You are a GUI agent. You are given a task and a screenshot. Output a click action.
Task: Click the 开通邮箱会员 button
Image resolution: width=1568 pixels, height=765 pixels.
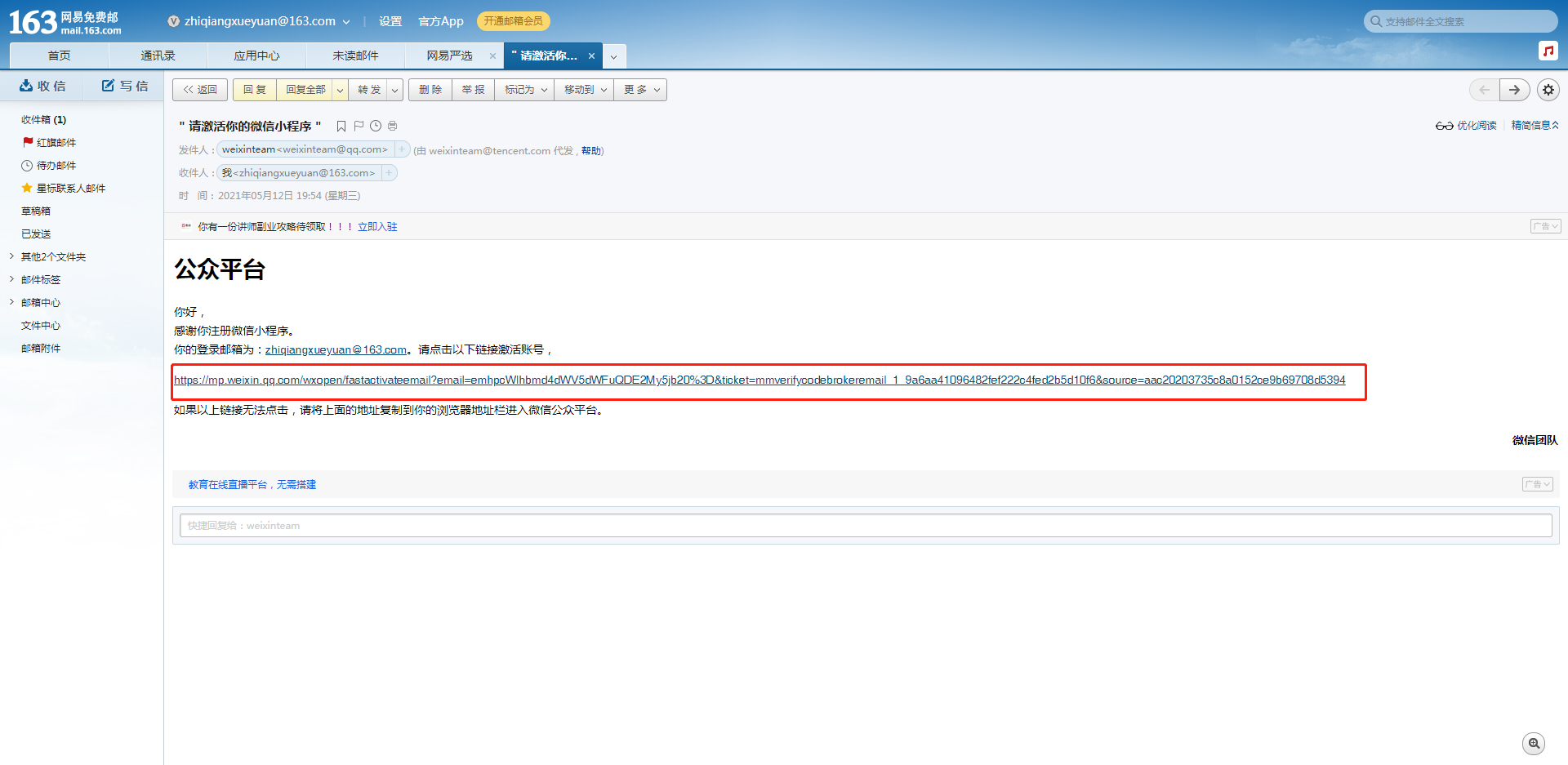(513, 21)
